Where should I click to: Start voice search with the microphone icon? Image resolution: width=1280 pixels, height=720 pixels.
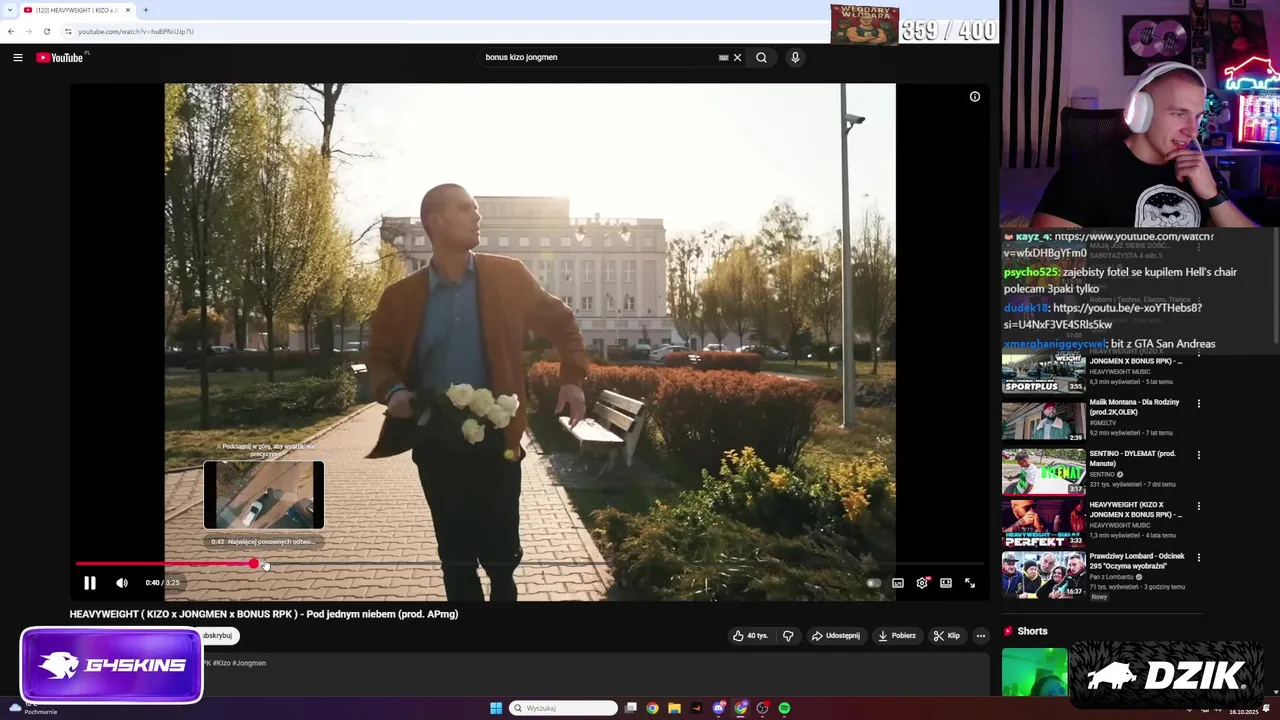(x=795, y=58)
